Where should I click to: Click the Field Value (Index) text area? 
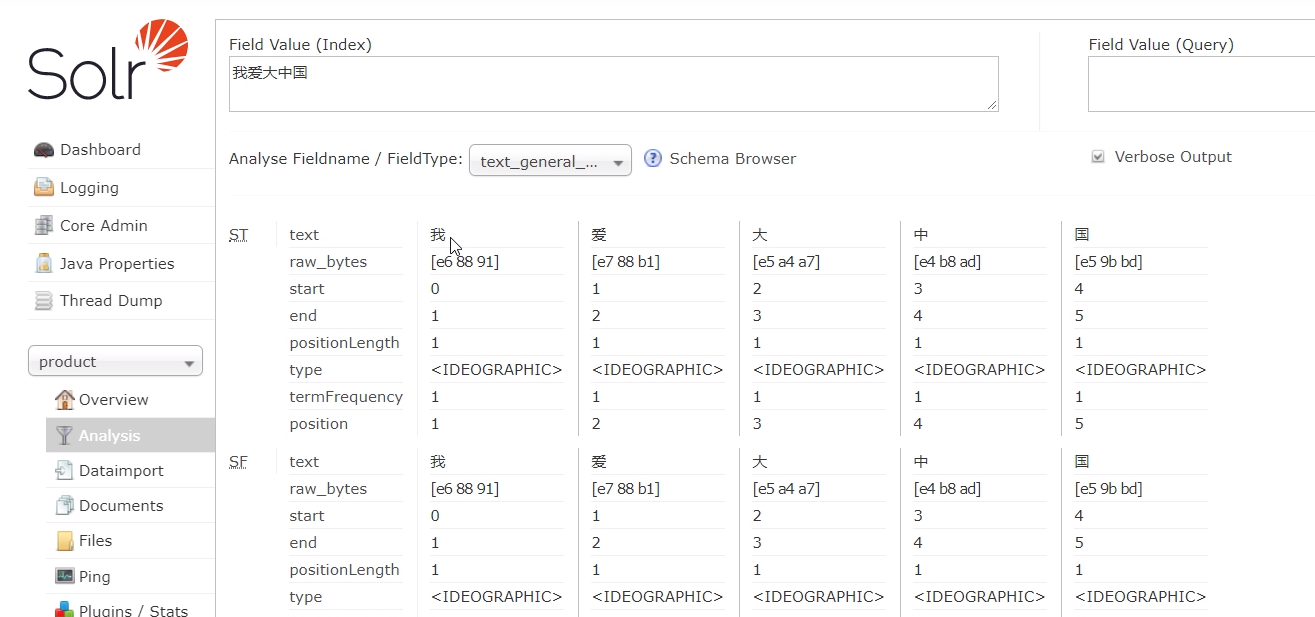tap(614, 84)
